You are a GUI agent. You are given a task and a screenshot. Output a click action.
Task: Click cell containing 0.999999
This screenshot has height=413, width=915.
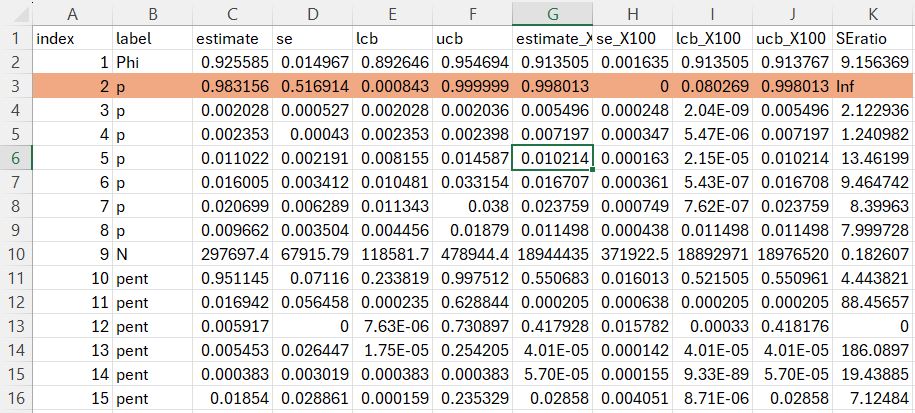[x=473, y=87]
